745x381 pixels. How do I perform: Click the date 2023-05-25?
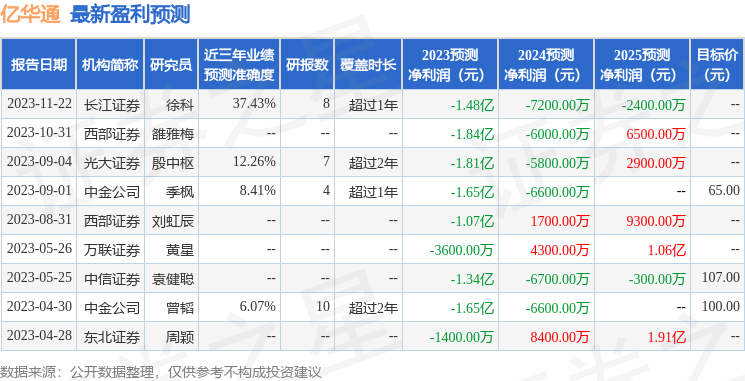coord(39,278)
